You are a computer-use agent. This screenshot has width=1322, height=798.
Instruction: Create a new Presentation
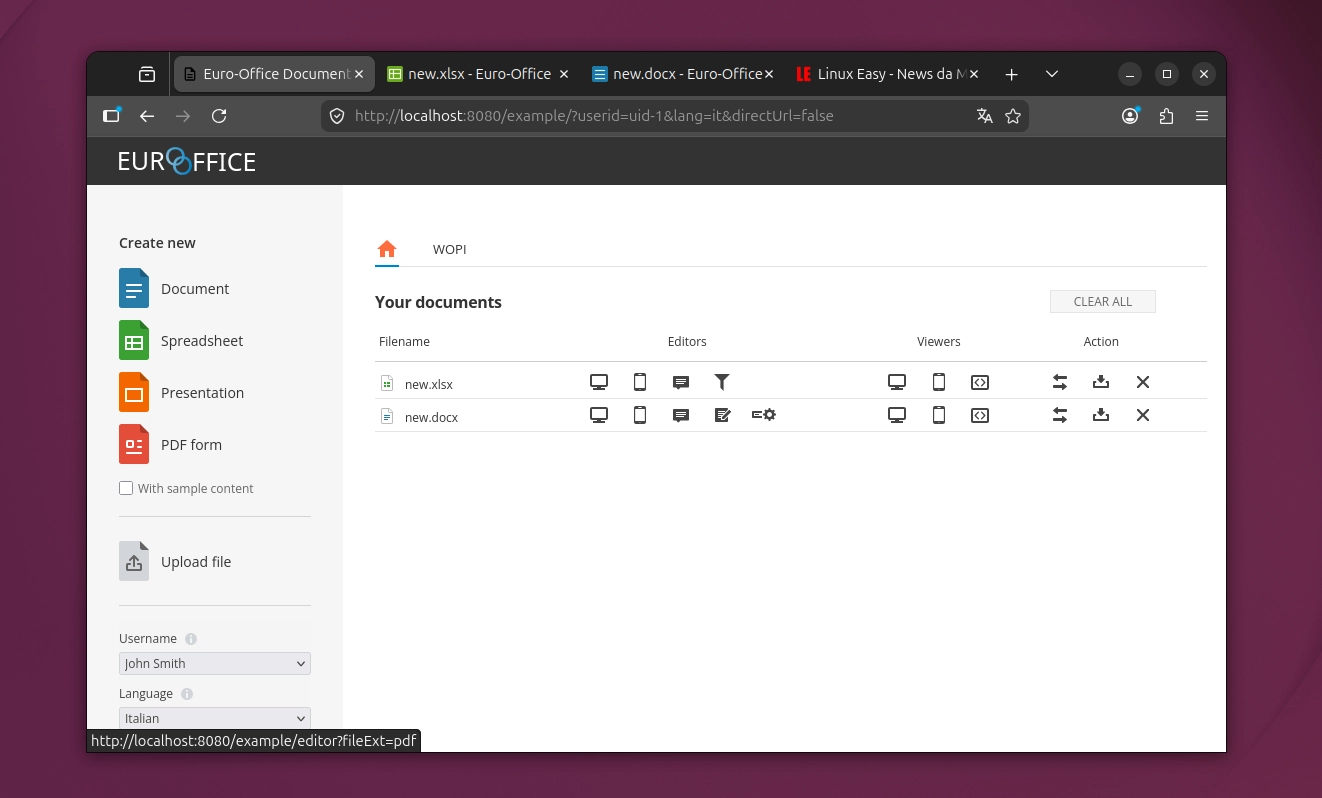(181, 392)
